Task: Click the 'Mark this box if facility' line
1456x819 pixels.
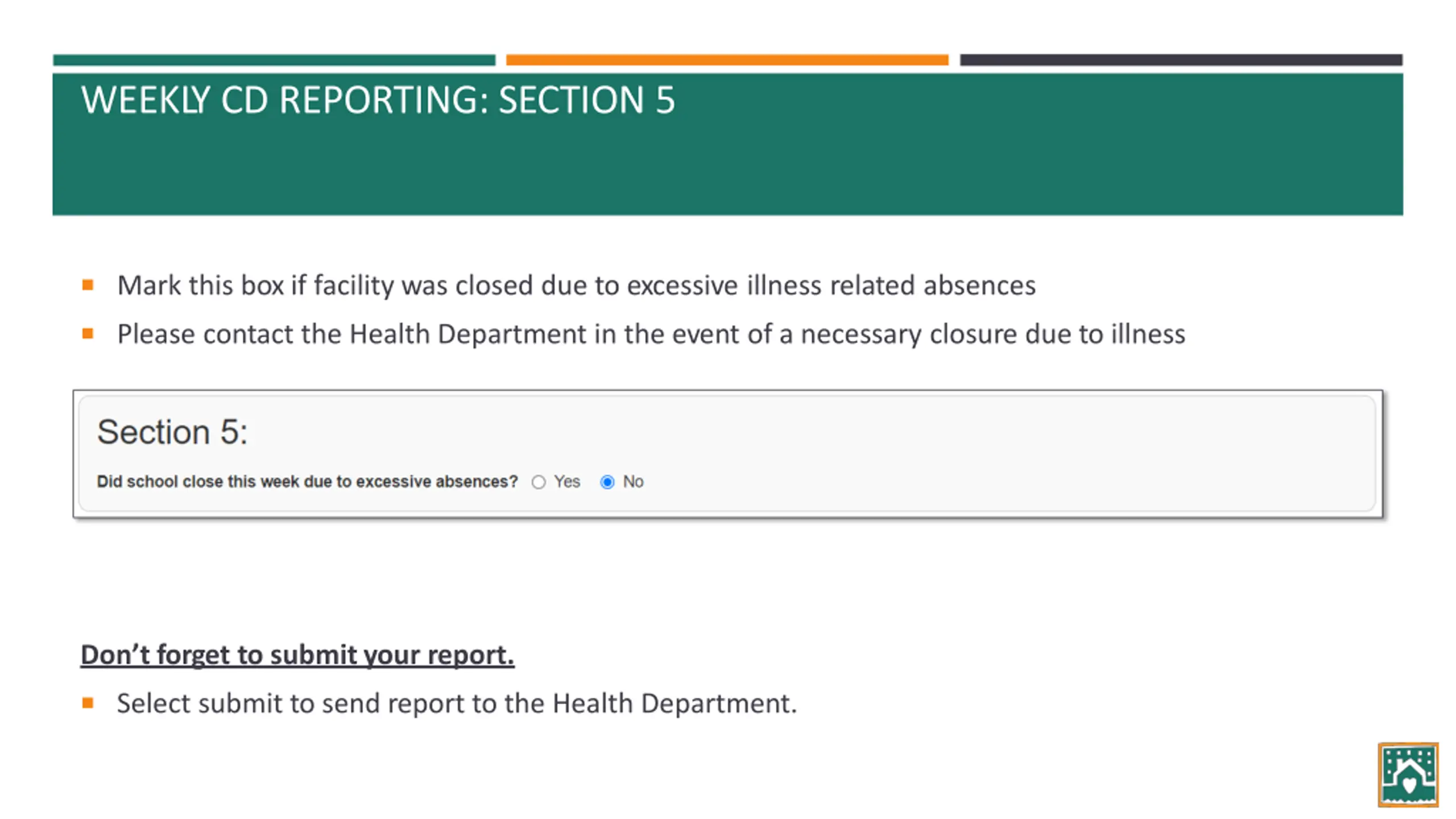Action: tap(576, 286)
